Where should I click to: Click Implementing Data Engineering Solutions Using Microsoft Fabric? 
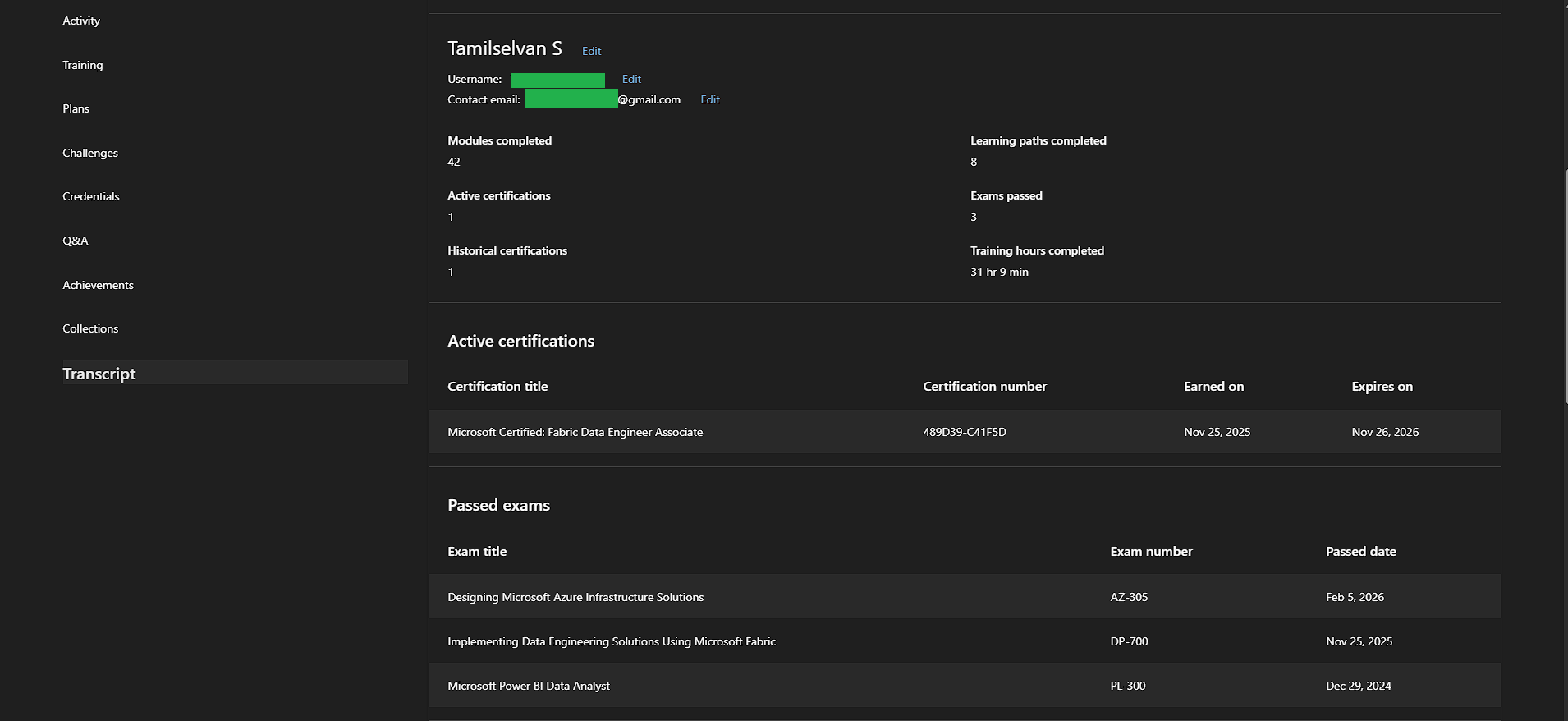coord(612,641)
